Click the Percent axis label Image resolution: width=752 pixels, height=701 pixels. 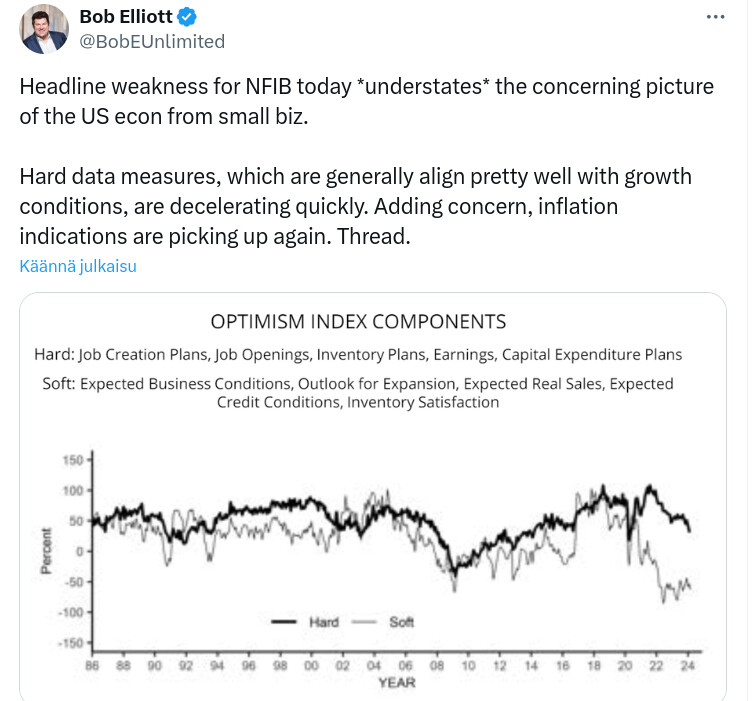click(46, 551)
